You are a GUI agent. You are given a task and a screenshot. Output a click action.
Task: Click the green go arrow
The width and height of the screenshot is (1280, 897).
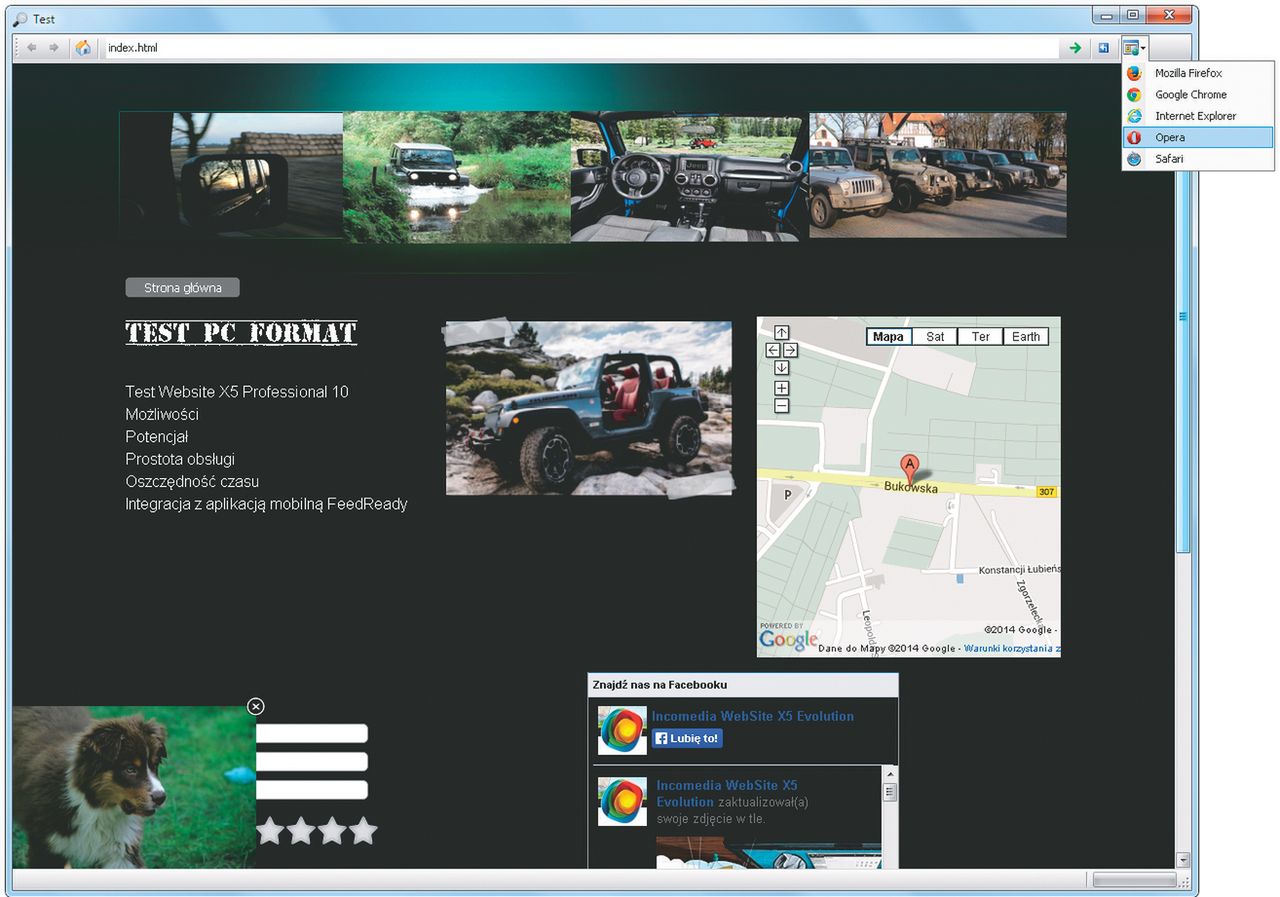coord(1075,47)
